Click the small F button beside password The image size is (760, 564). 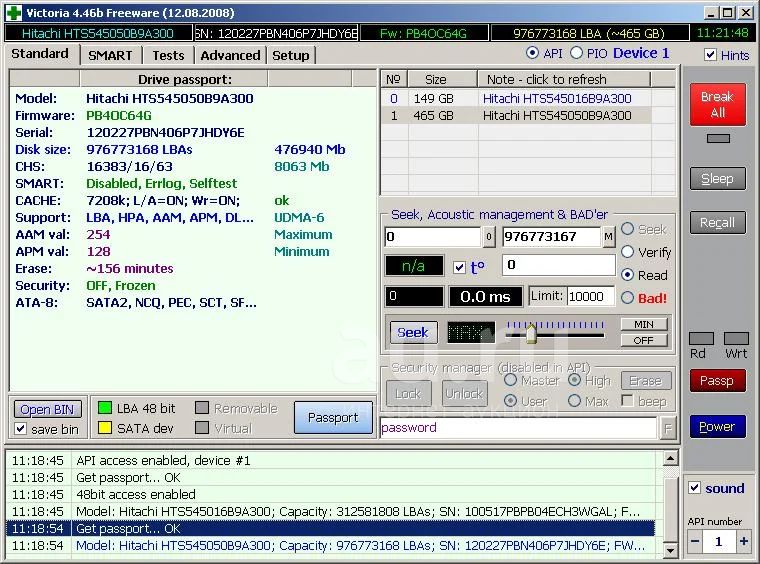tap(668, 428)
